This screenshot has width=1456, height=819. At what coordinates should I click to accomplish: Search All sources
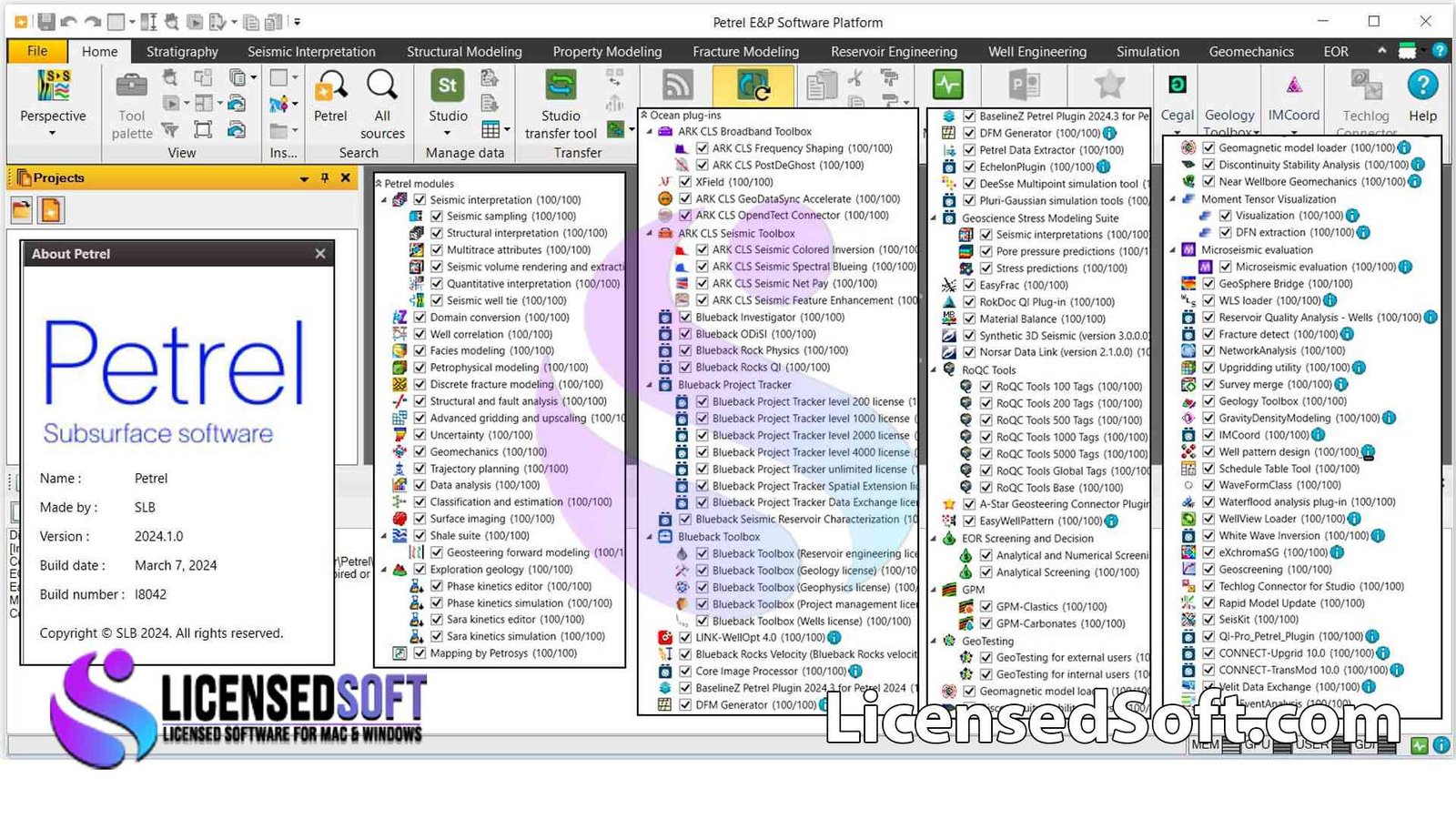382,105
